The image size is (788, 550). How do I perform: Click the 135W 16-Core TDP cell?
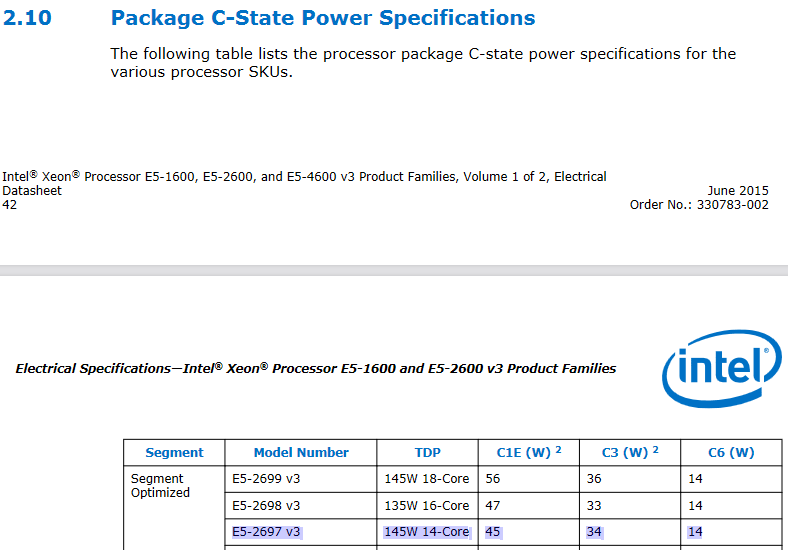click(x=426, y=506)
